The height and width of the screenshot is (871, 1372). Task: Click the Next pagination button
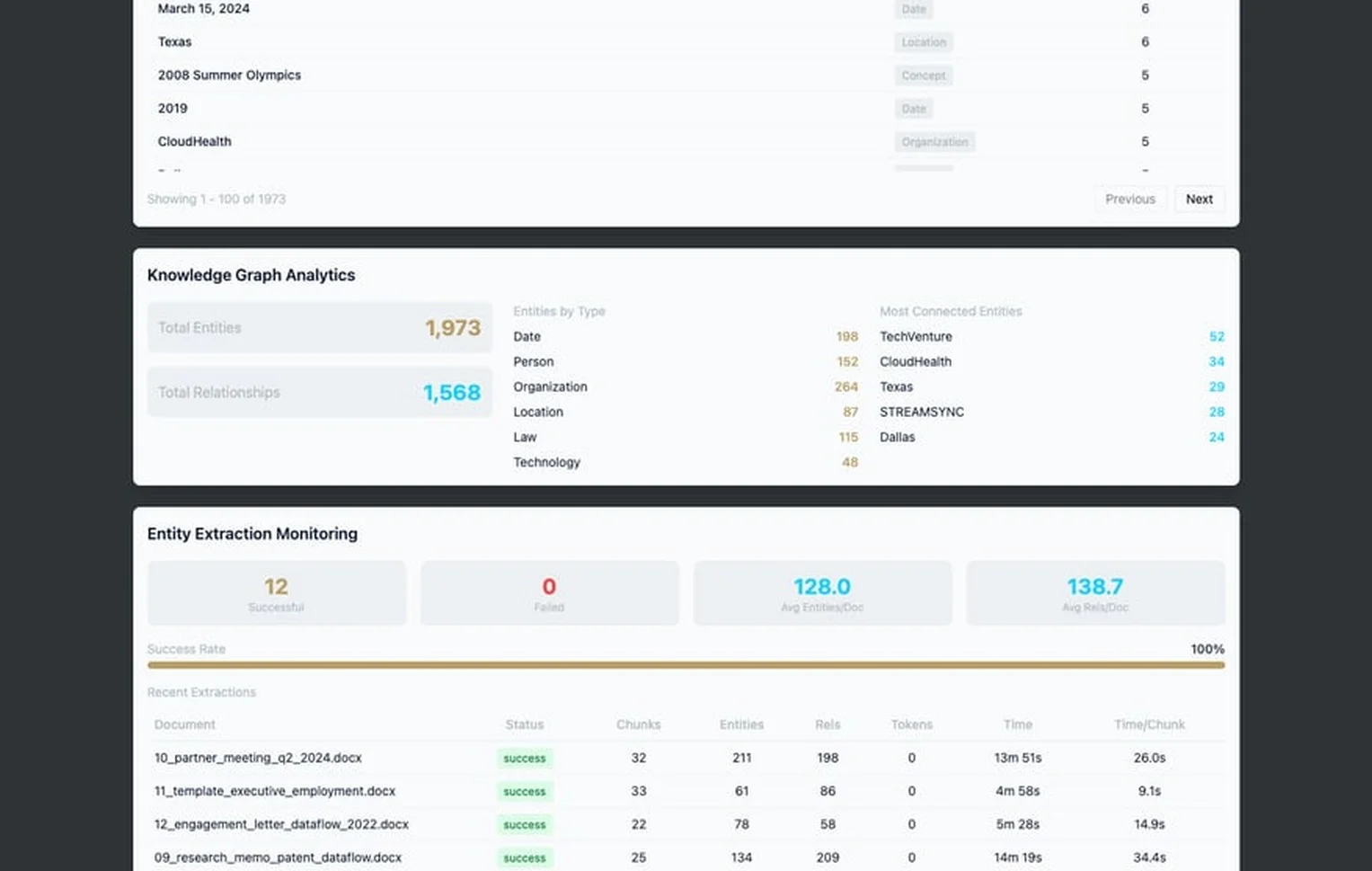pos(1199,199)
